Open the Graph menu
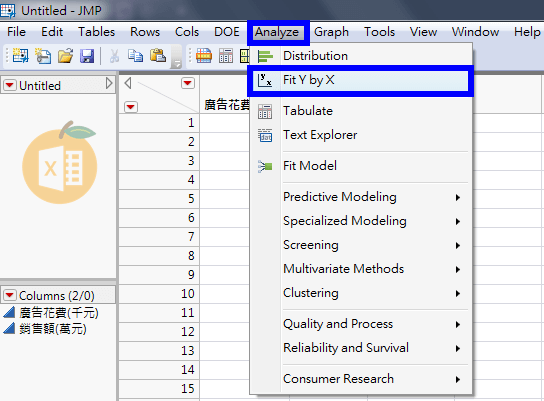 point(331,32)
